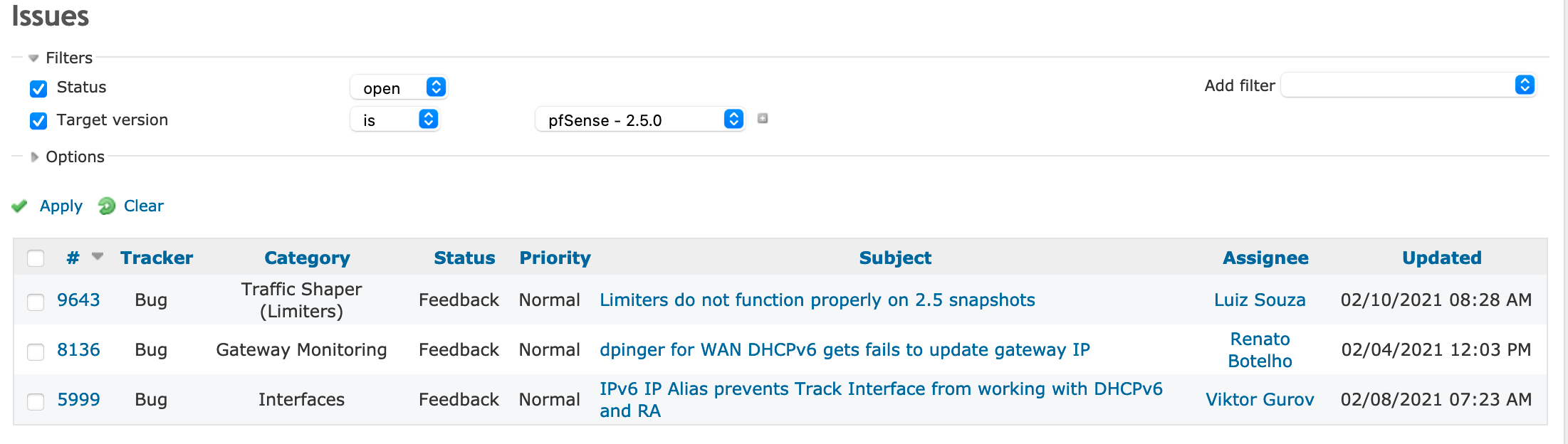Select the checkbox for issue 8136
Screen dimensions: 1568x444
pyautogui.click(x=36, y=351)
